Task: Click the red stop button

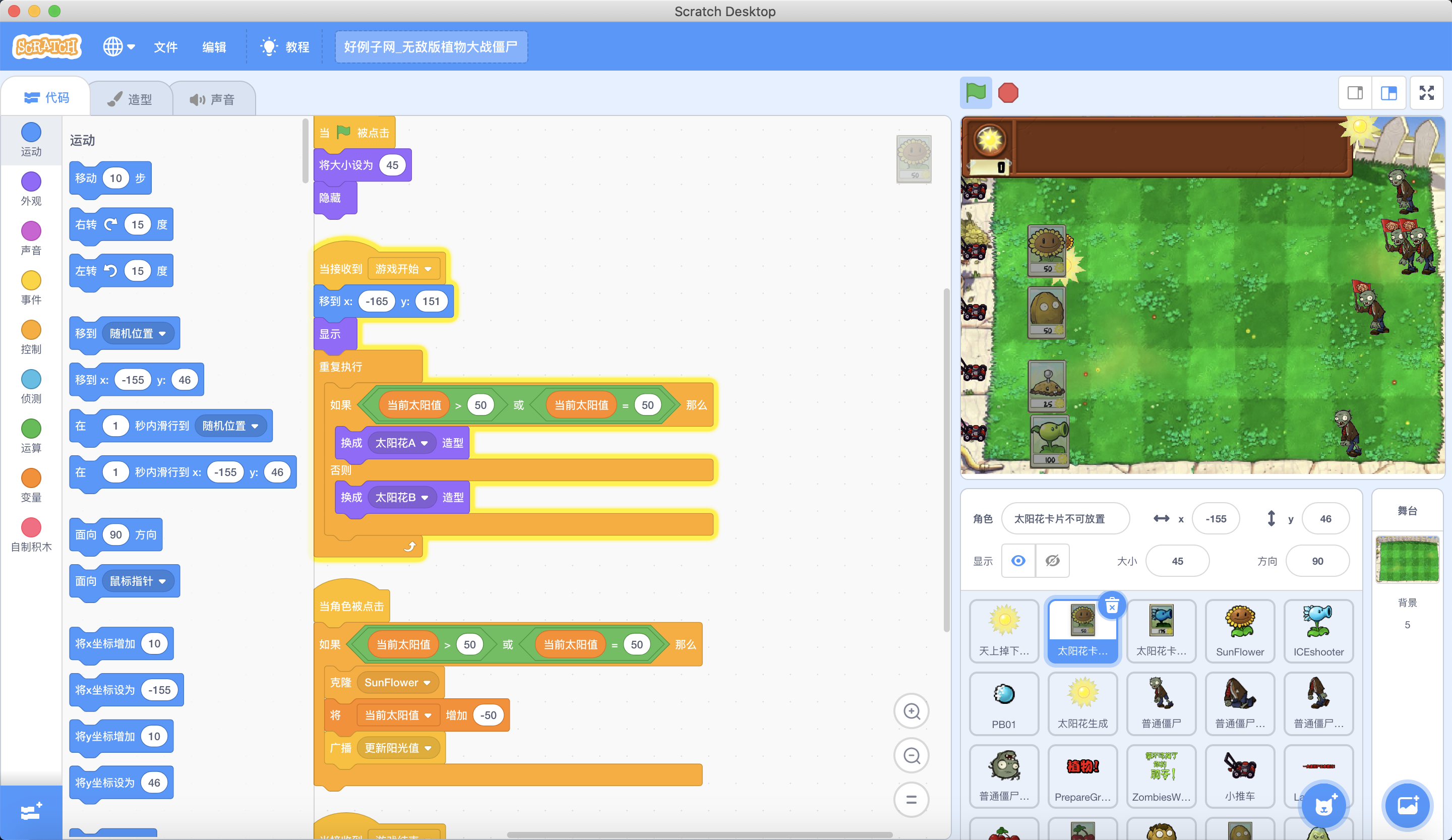Action: point(1008,93)
